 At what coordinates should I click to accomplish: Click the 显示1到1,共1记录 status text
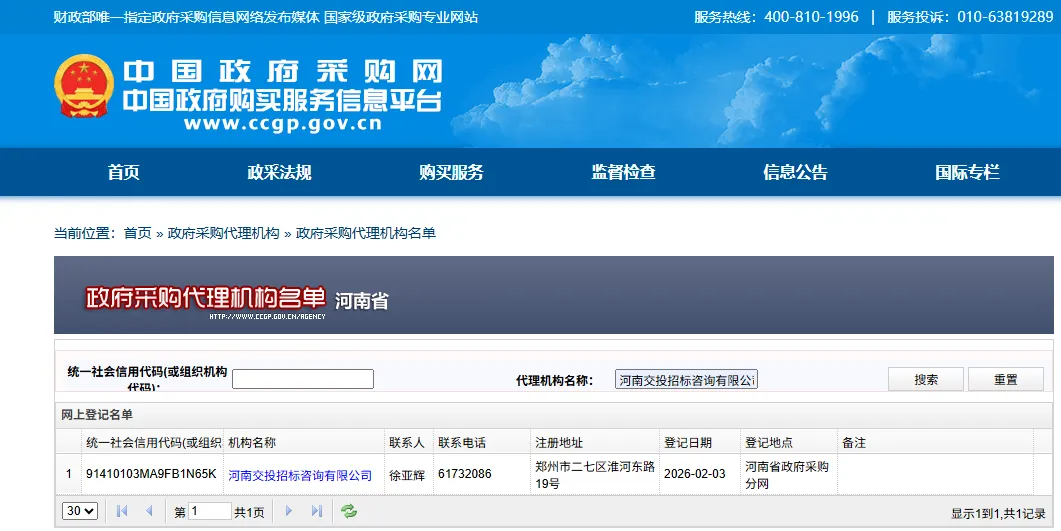click(x=998, y=513)
